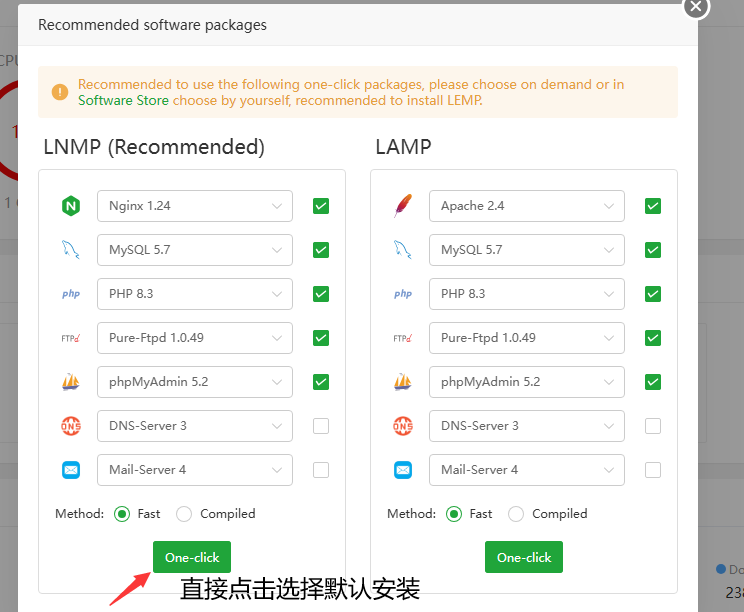Open LAMP MySQL 5.7 version dropdown
This screenshot has width=744, height=612.
pos(527,250)
